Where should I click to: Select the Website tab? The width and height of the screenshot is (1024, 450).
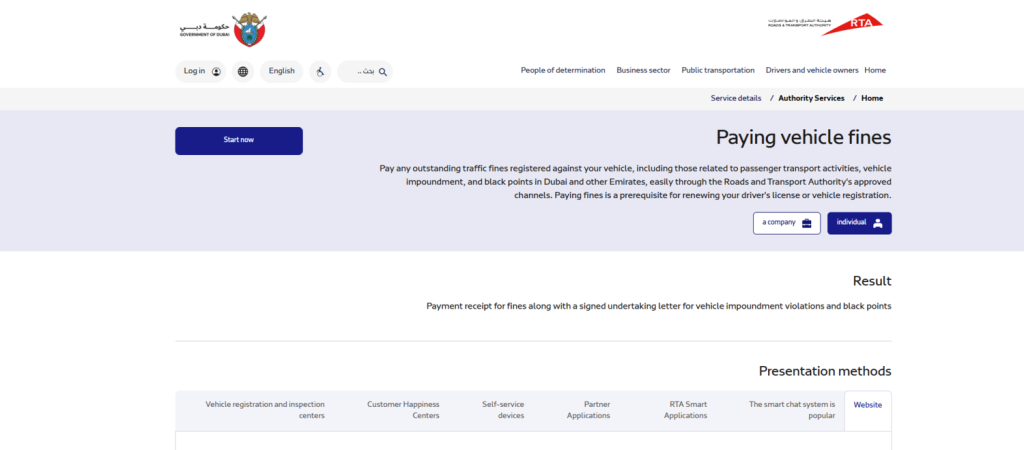click(868, 411)
